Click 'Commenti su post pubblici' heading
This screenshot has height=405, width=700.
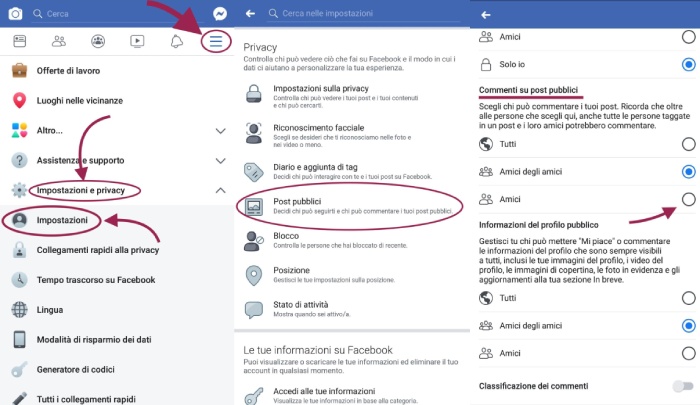coord(528,90)
